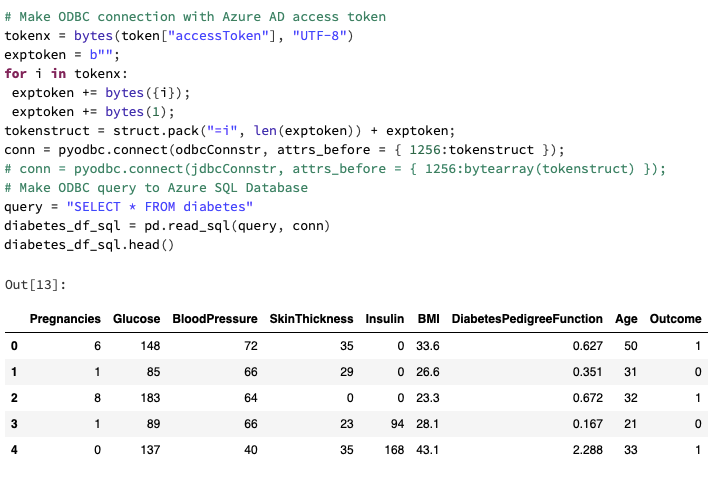Image resolution: width=726 pixels, height=479 pixels.
Task: Click Age value 31
Action: click(x=631, y=372)
